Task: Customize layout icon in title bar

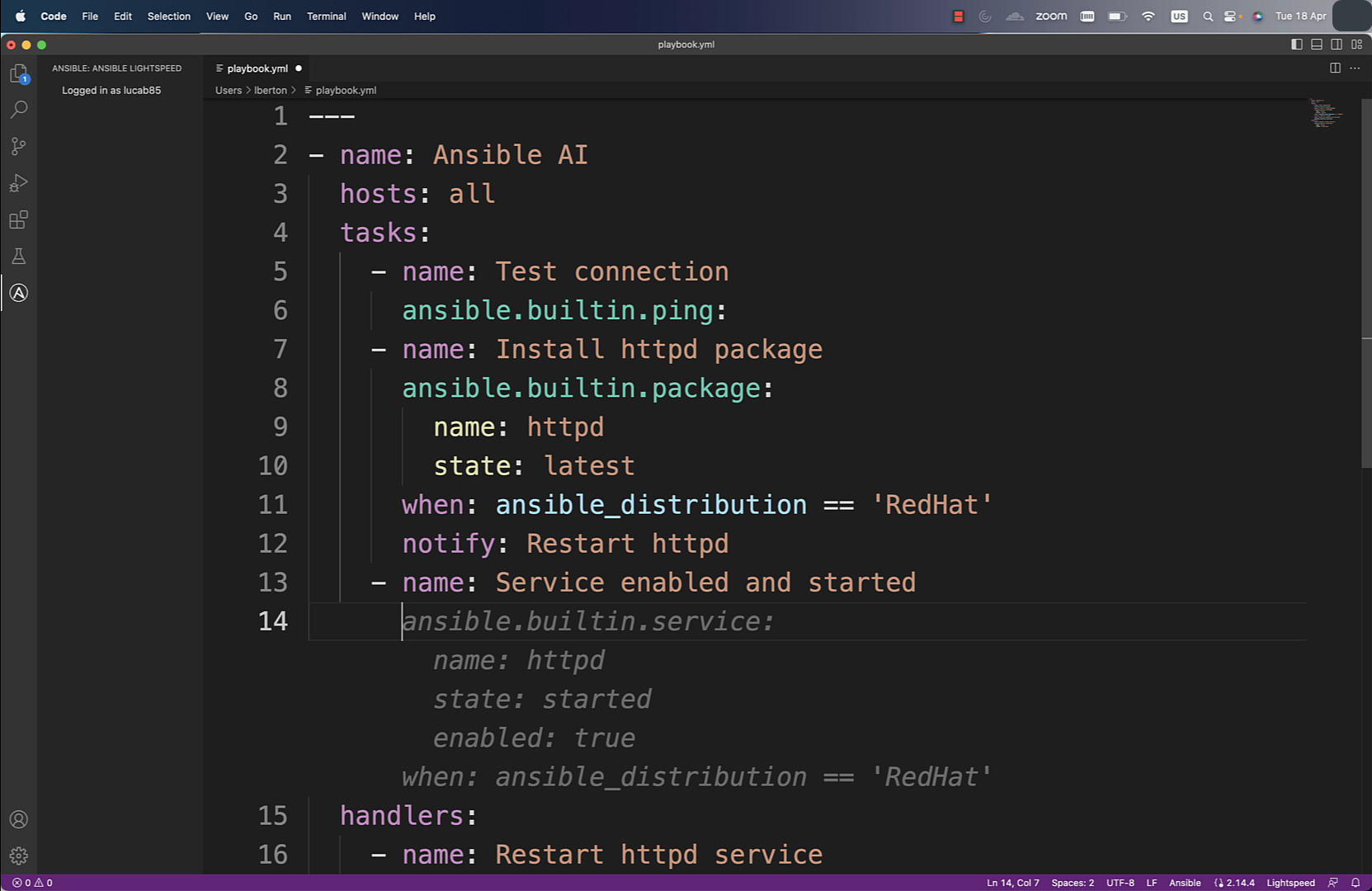Action: pyautogui.click(x=1356, y=45)
